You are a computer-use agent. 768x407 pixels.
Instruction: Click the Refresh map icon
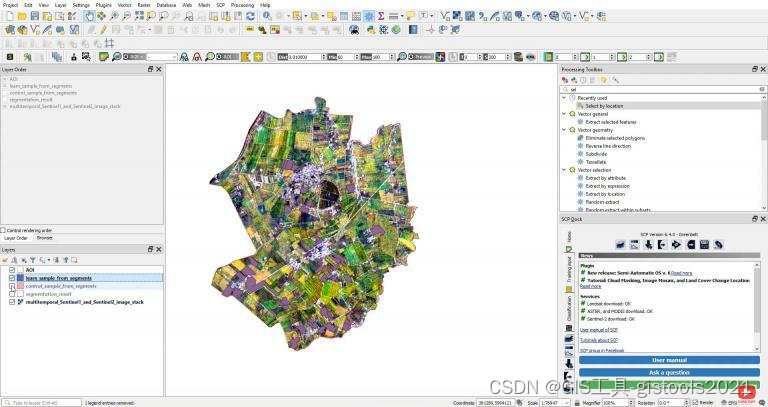[250, 16]
